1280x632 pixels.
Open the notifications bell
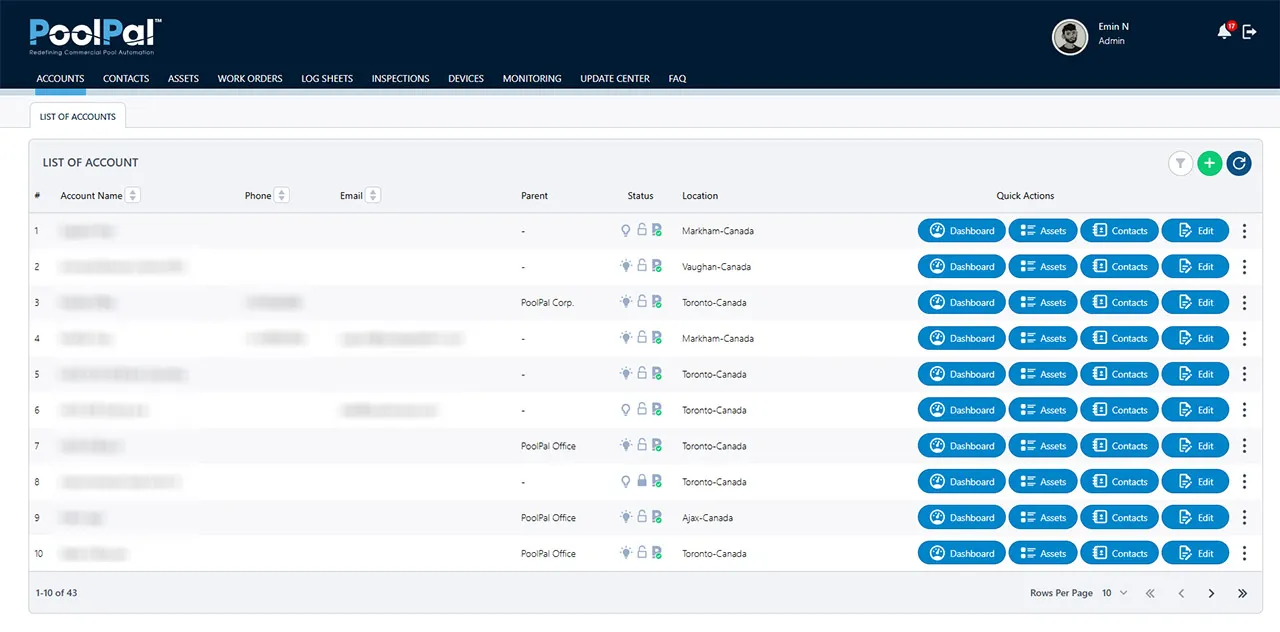click(1224, 32)
